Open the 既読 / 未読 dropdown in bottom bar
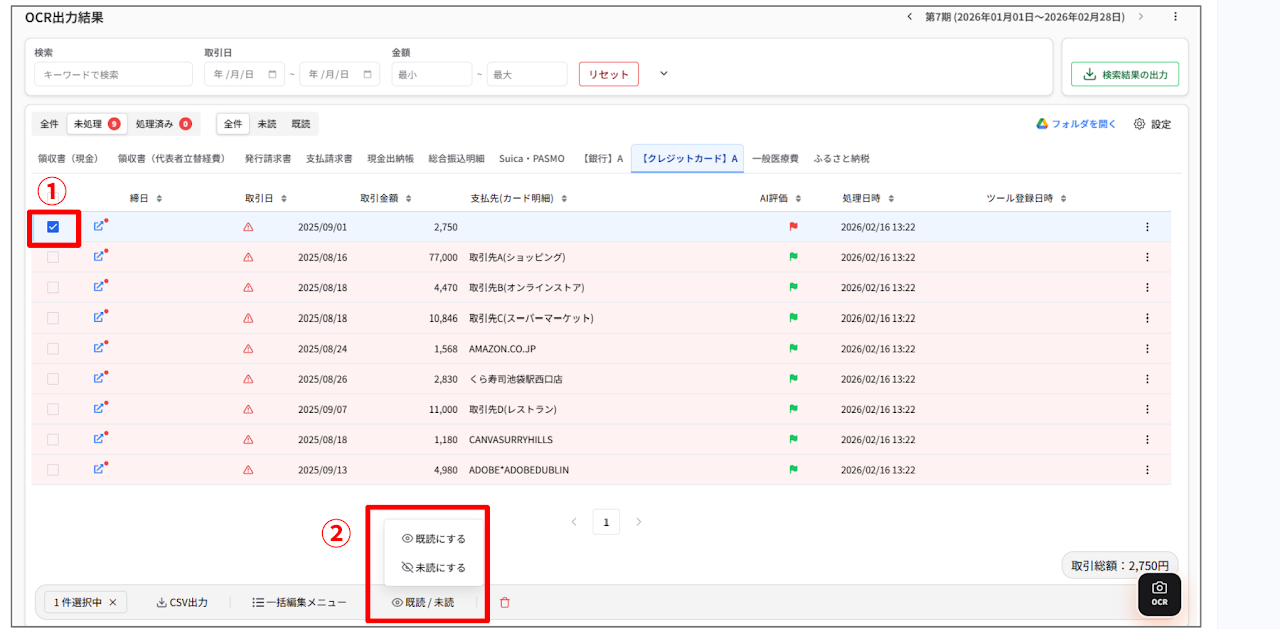Image resolution: width=1280 pixels, height=629 pixels. [423, 602]
